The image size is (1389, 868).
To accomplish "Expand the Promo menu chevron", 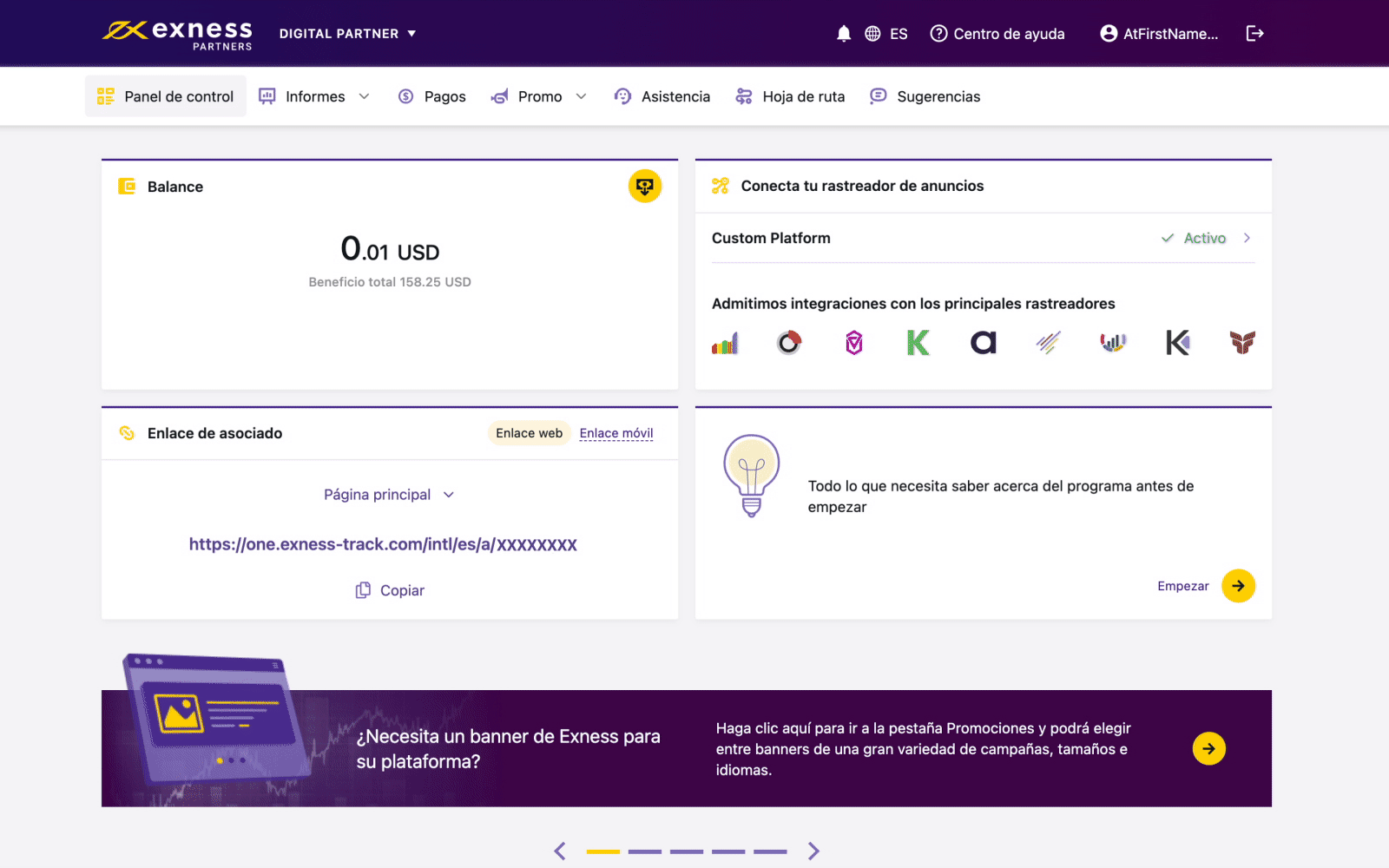I will [581, 96].
